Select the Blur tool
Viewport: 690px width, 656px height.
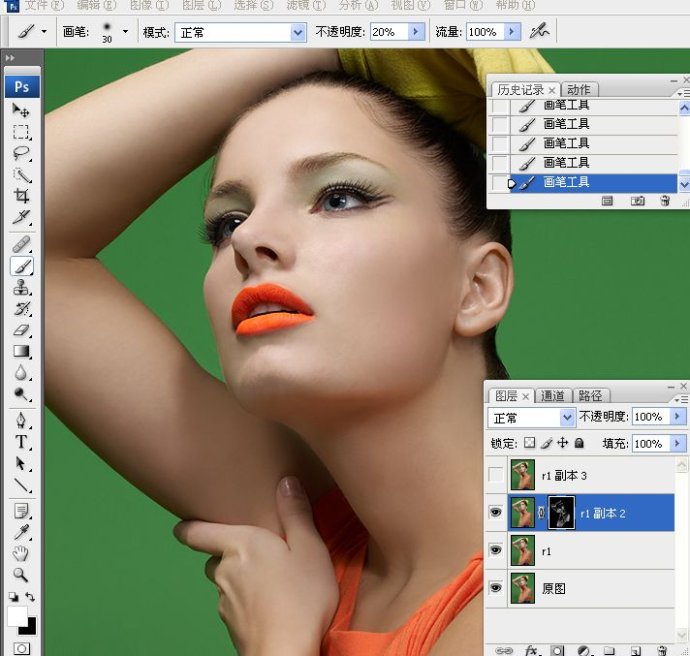tap(21, 373)
